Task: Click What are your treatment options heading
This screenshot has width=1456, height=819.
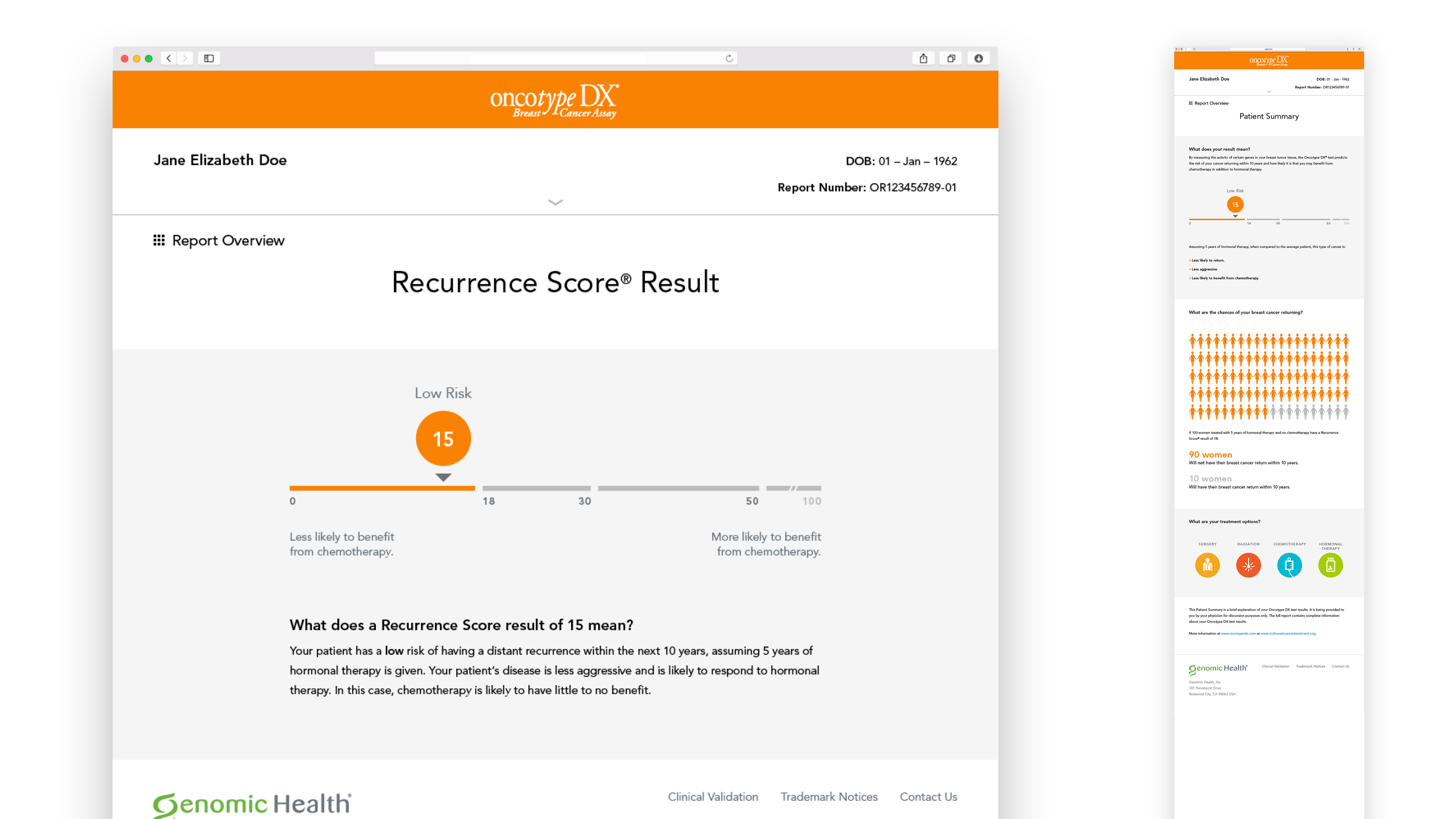Action: coord(1224,521)
